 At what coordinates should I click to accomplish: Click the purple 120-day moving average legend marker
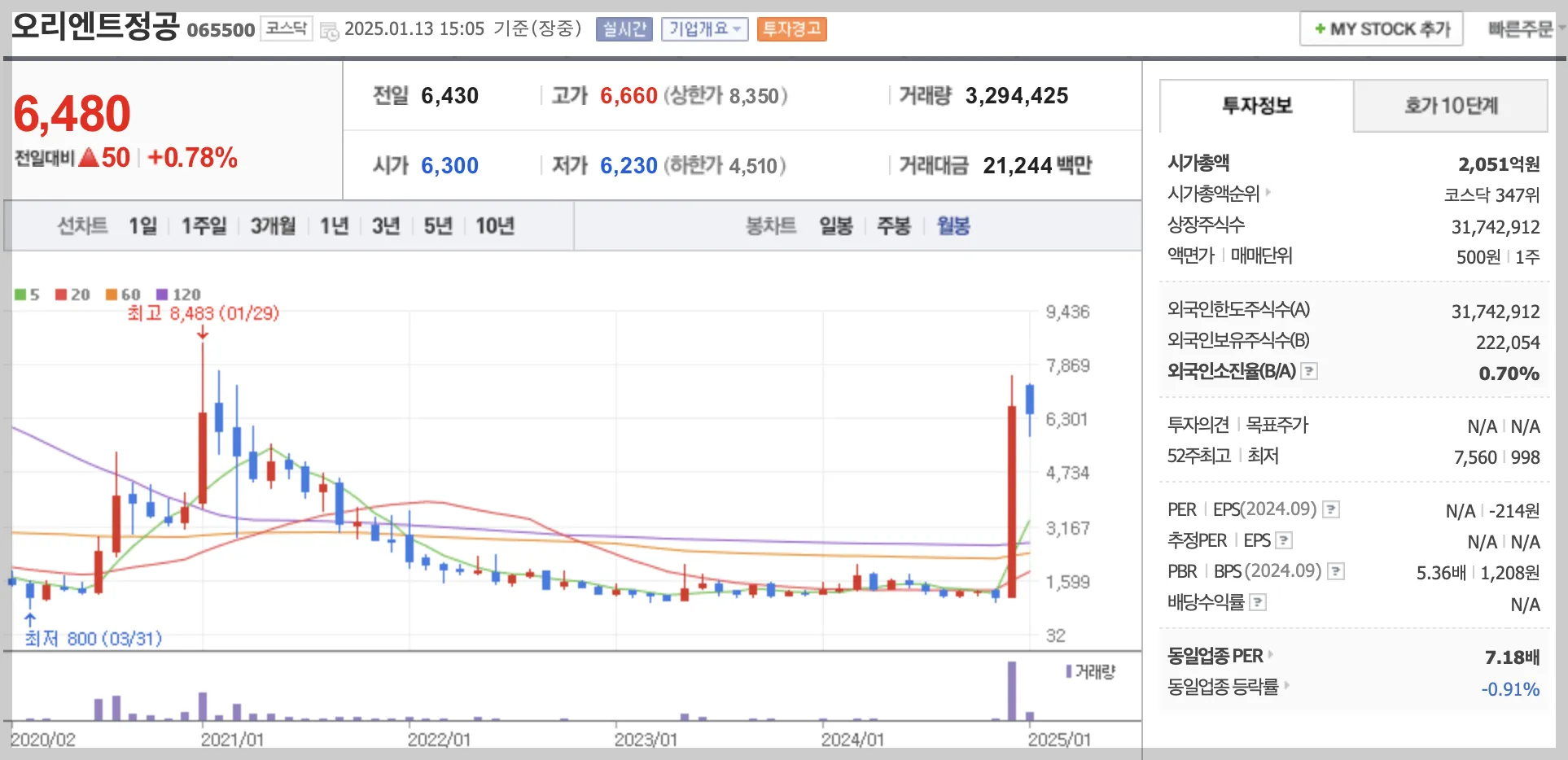[x=162, y=295]
